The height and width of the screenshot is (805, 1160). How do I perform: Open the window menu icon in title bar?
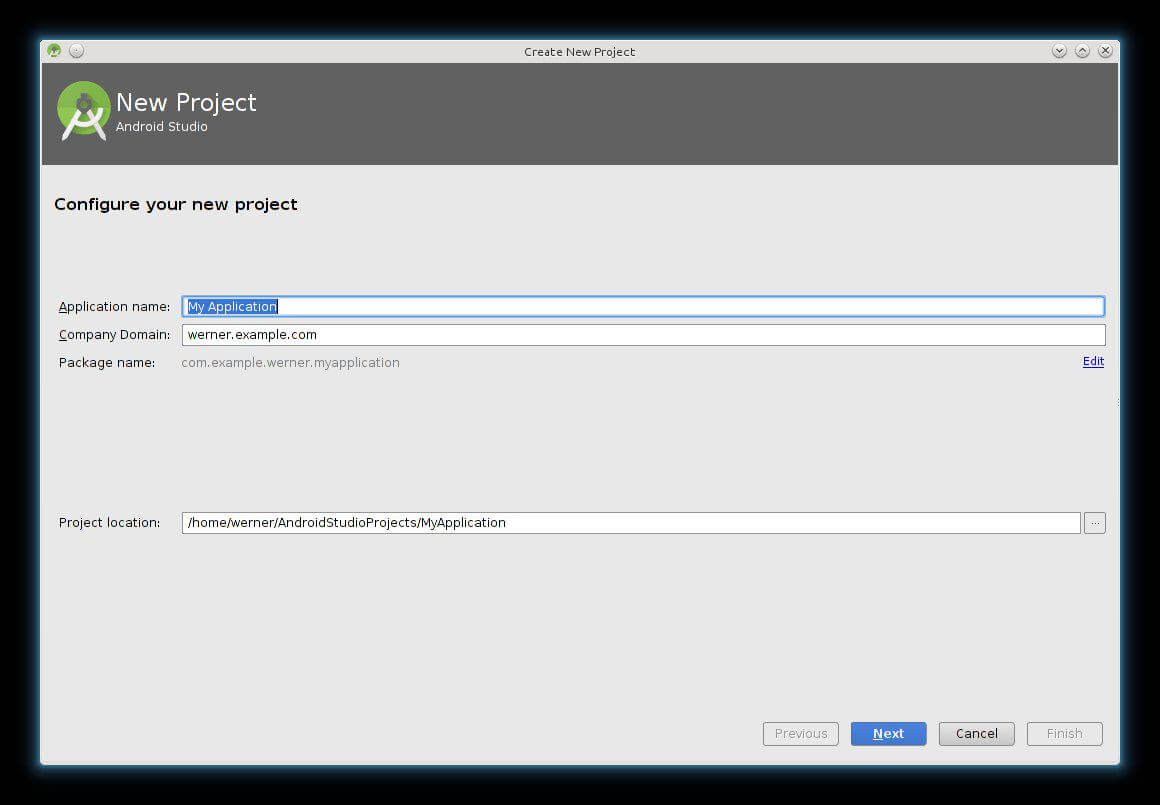point(54,51)
